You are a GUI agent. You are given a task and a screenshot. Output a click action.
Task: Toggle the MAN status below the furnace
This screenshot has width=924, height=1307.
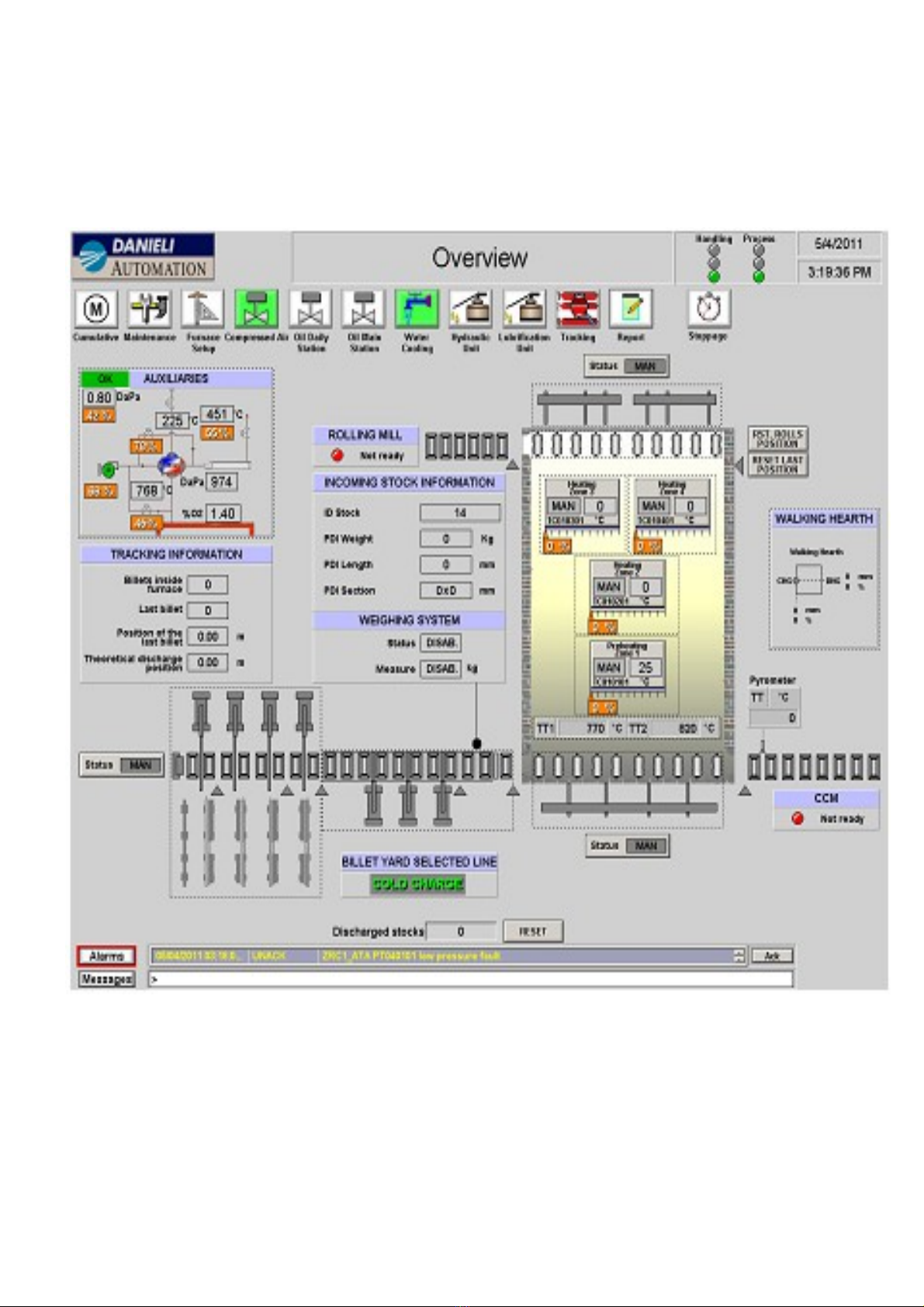645,845
